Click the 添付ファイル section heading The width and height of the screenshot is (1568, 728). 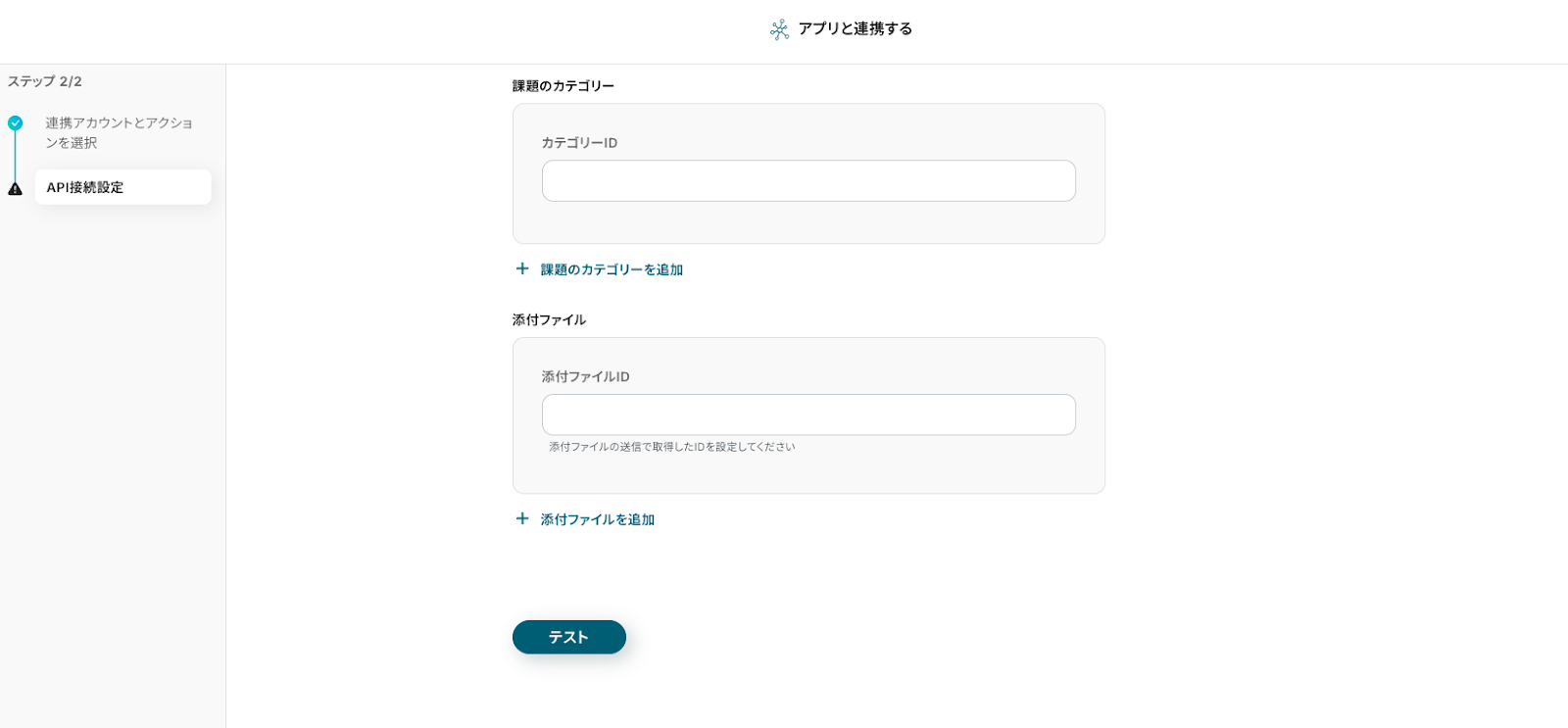[549, 320]
